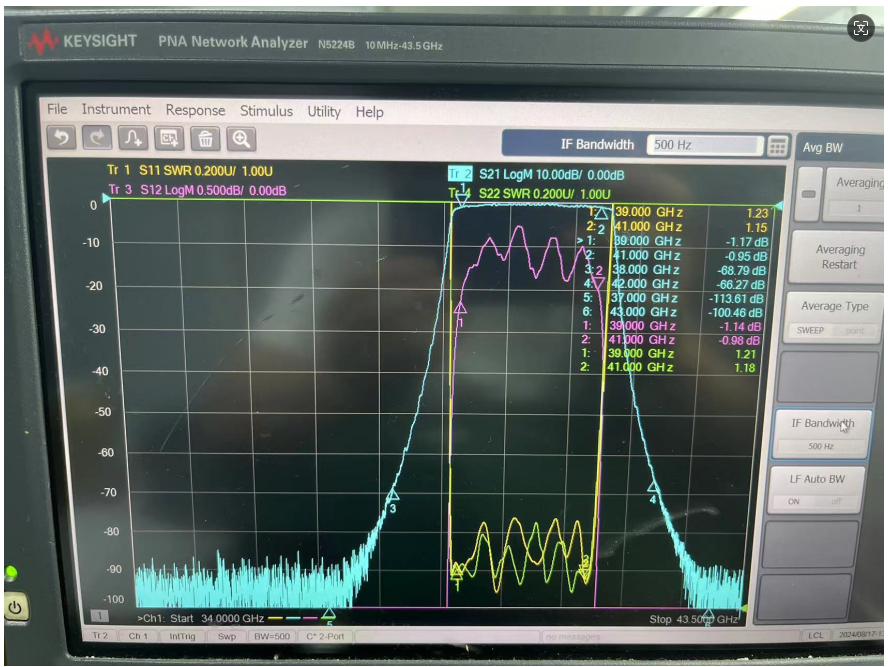888x667 pixels.
Task: Click marker readout 39.000 GHz 1.23 SWR
Action: (678, 212)
